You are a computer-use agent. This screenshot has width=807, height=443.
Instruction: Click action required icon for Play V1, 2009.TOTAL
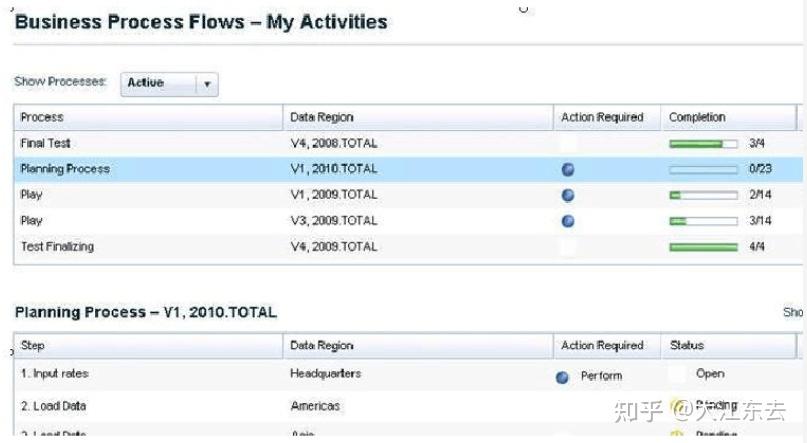568,195
